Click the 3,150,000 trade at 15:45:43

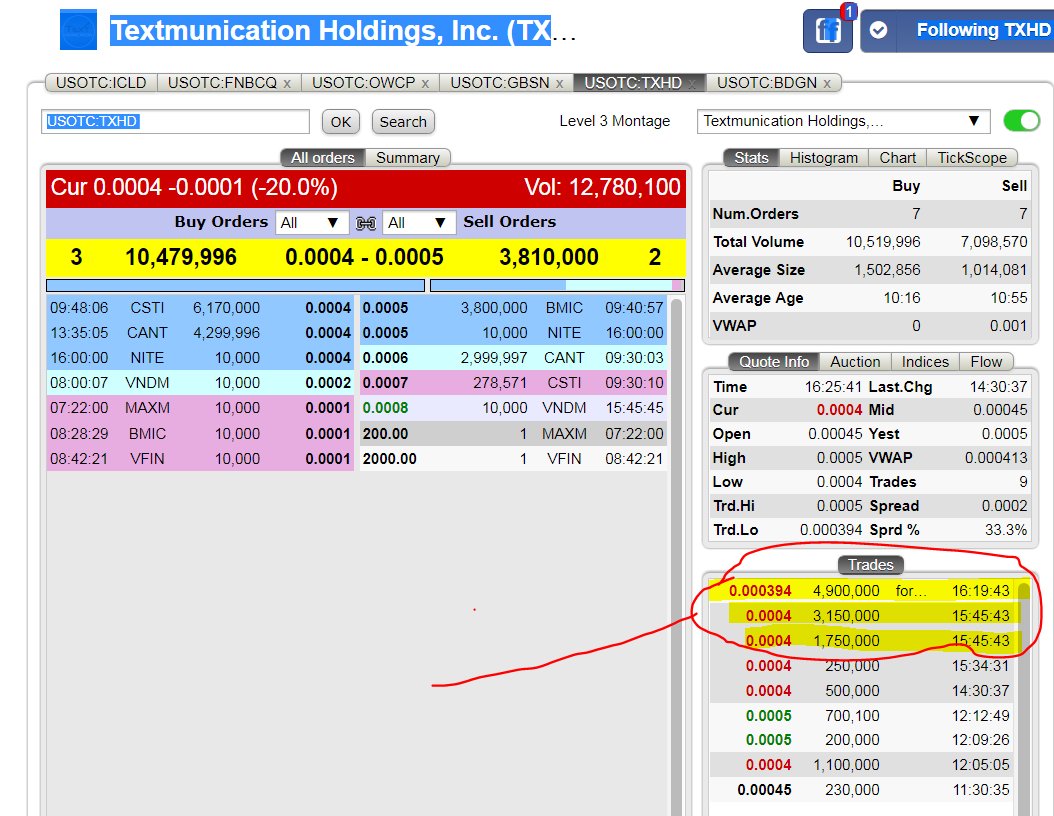[864, 616]
